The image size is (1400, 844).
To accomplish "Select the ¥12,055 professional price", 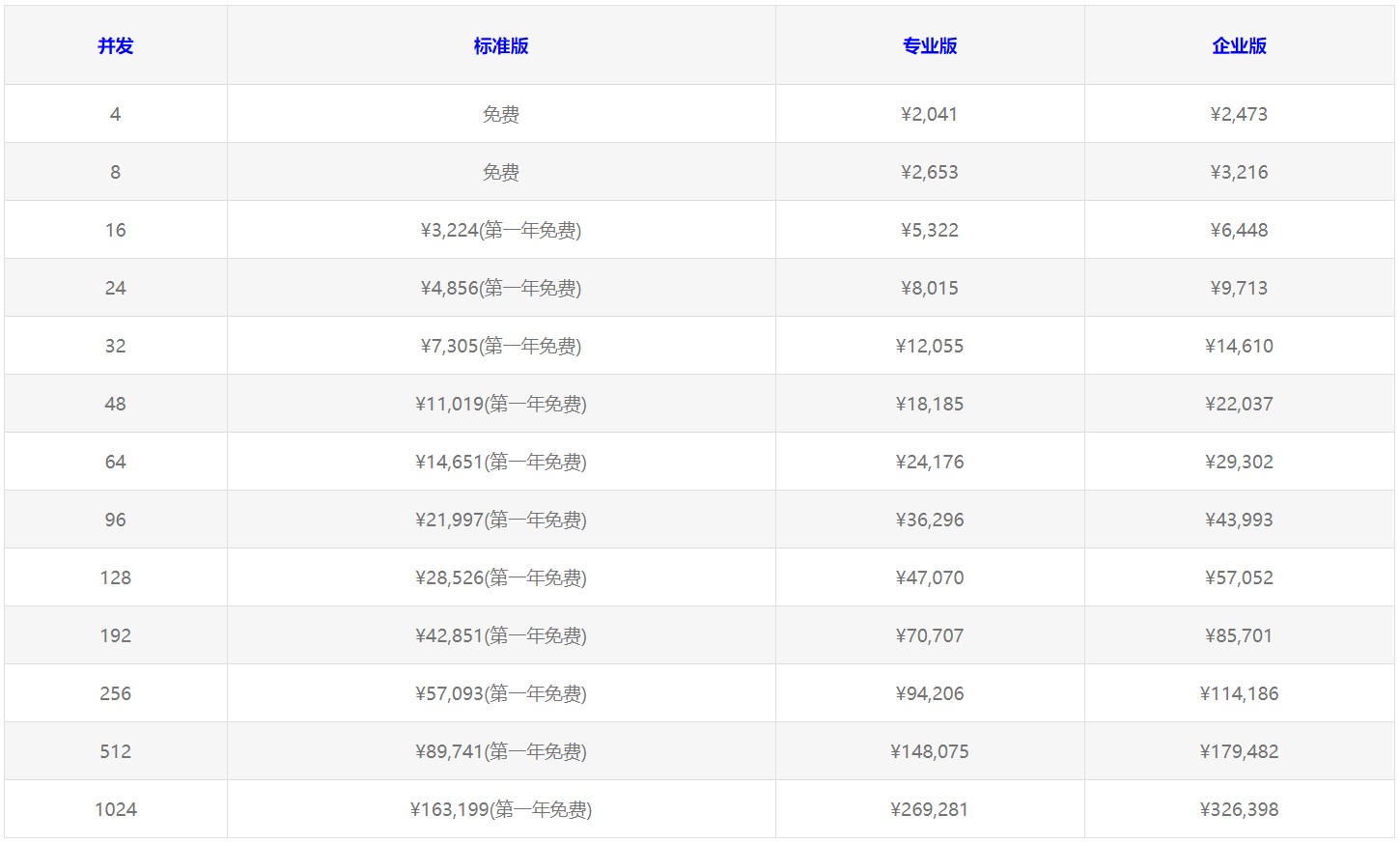I will (929, 346).
